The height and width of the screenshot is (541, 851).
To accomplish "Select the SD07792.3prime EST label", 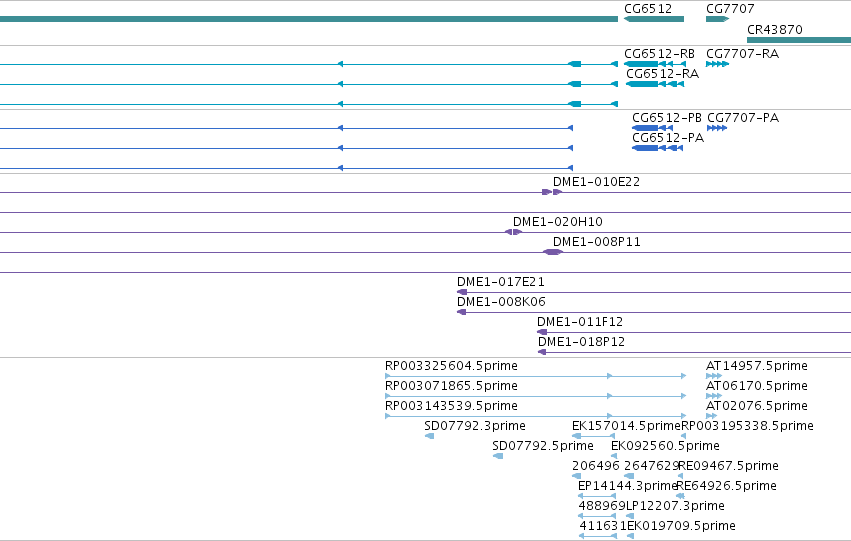I will pyautogui.click(x=475, y=427).
